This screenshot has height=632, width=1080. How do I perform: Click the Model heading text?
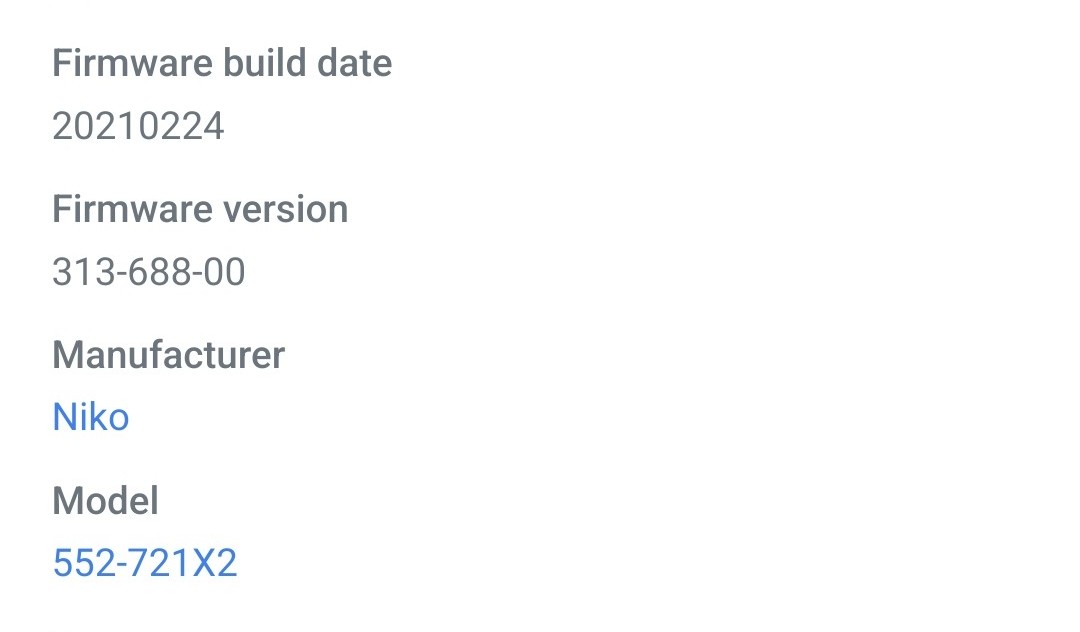pyautogui.click(x=105, y=501)
